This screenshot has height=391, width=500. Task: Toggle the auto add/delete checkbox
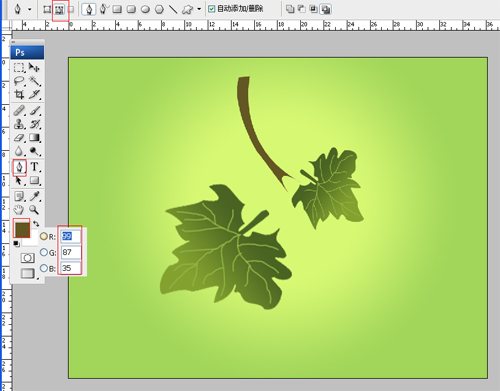pos(211,9)
